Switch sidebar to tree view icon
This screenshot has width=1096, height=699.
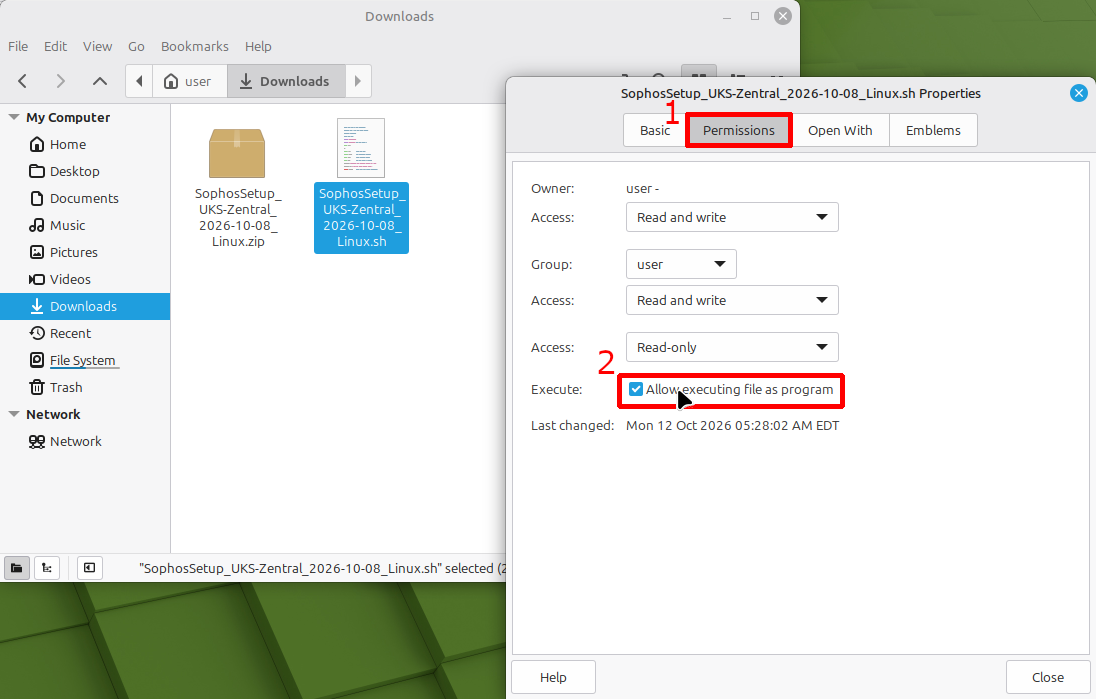(x=47, y=568)
